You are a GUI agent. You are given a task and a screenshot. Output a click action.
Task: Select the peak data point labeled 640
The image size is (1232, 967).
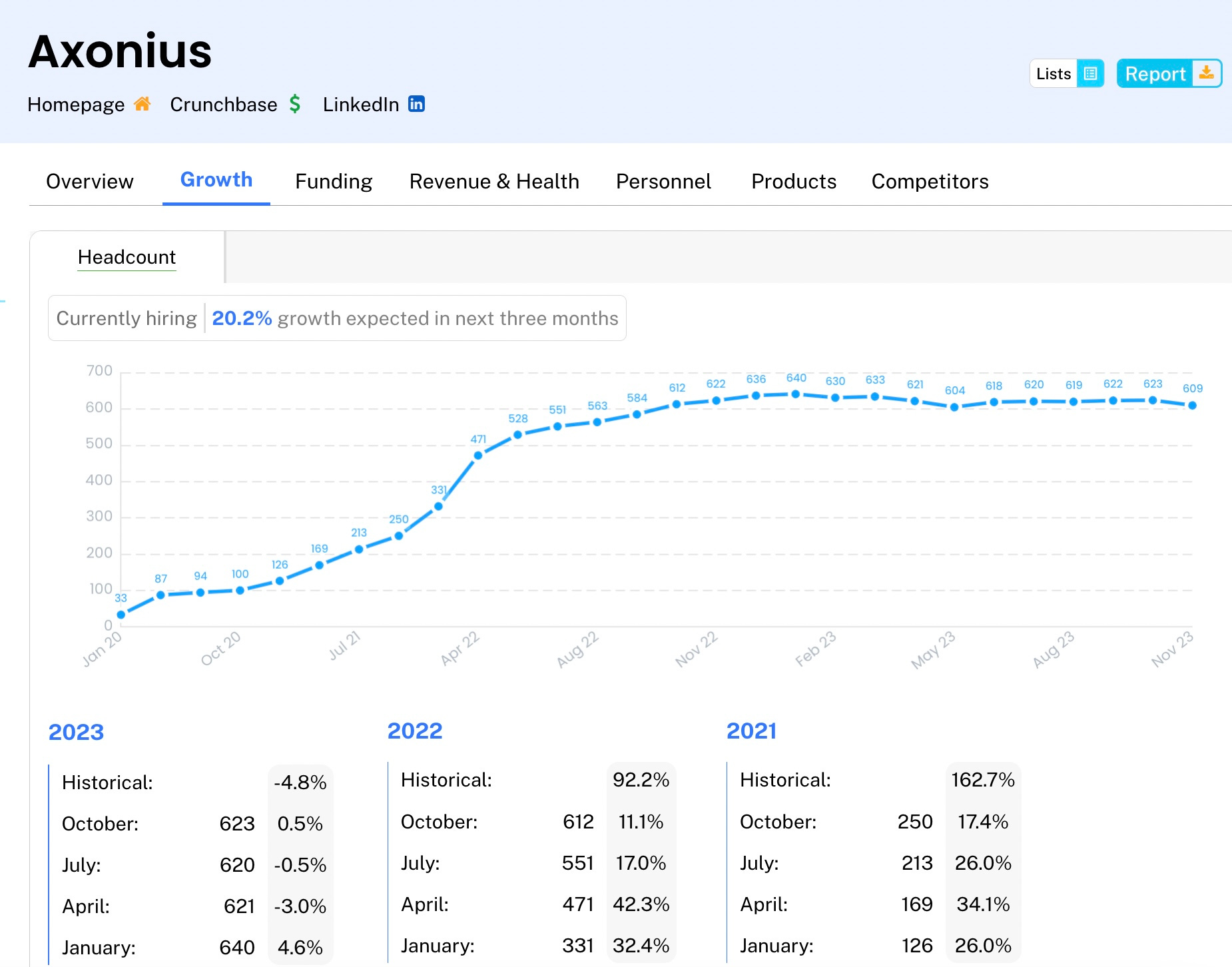[x=795, y=394]
